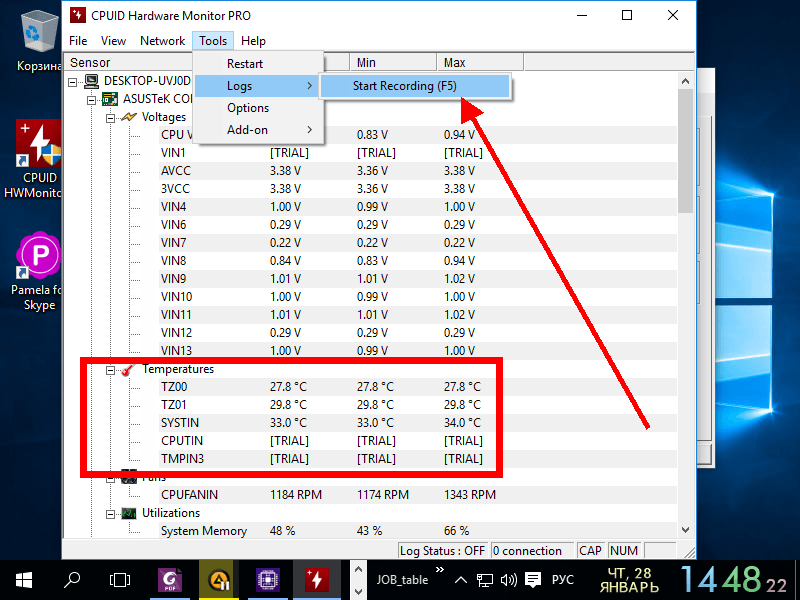Open Task View from the taskbar
The width and height of the screenshot is (800, 600).
point(120,580)
